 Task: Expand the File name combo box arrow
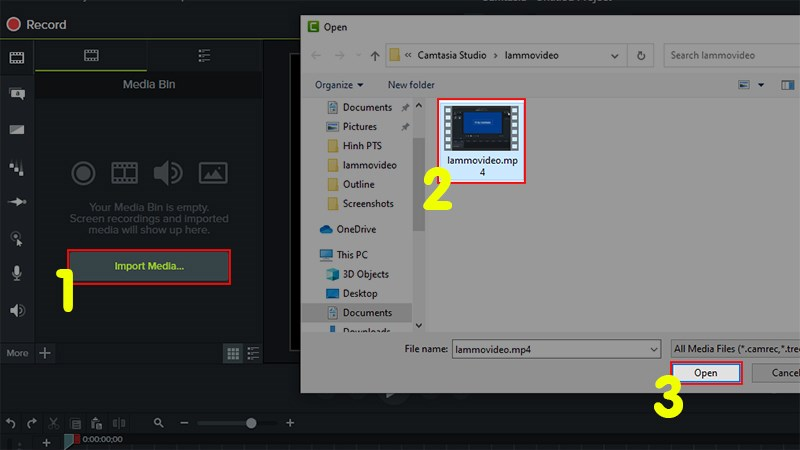(x=654, y=349)
